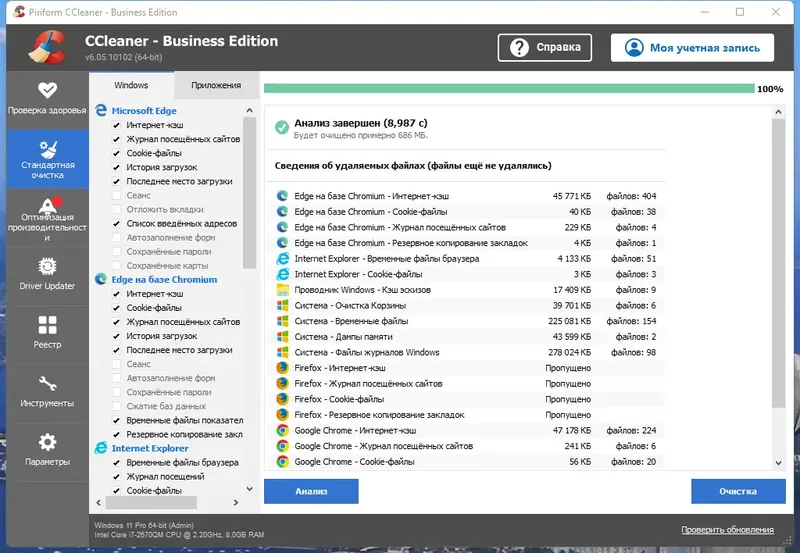
Task: Click green checkmark icon near Анализ завершен
Action: click(x=282, y=127)
